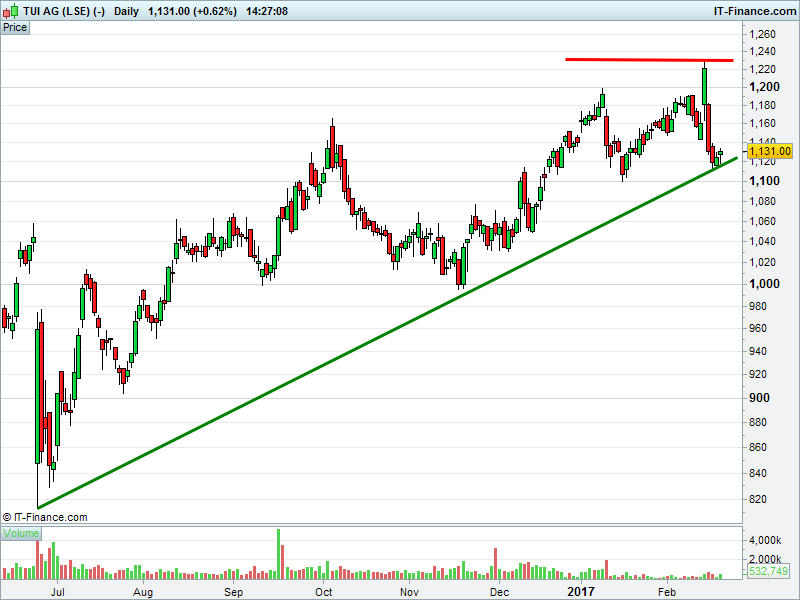The height and width of the screenshot is (600, 800).
Task: Click the 1,200 price axis label
Action: tap(764, 87)
